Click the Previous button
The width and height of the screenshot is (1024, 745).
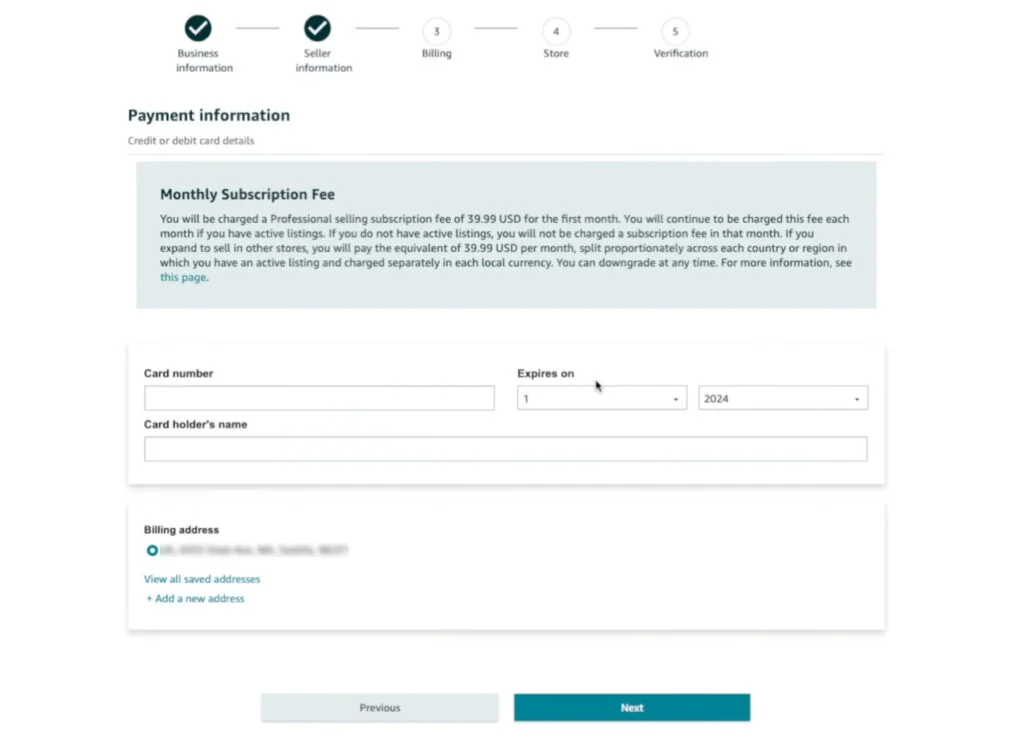379,707
